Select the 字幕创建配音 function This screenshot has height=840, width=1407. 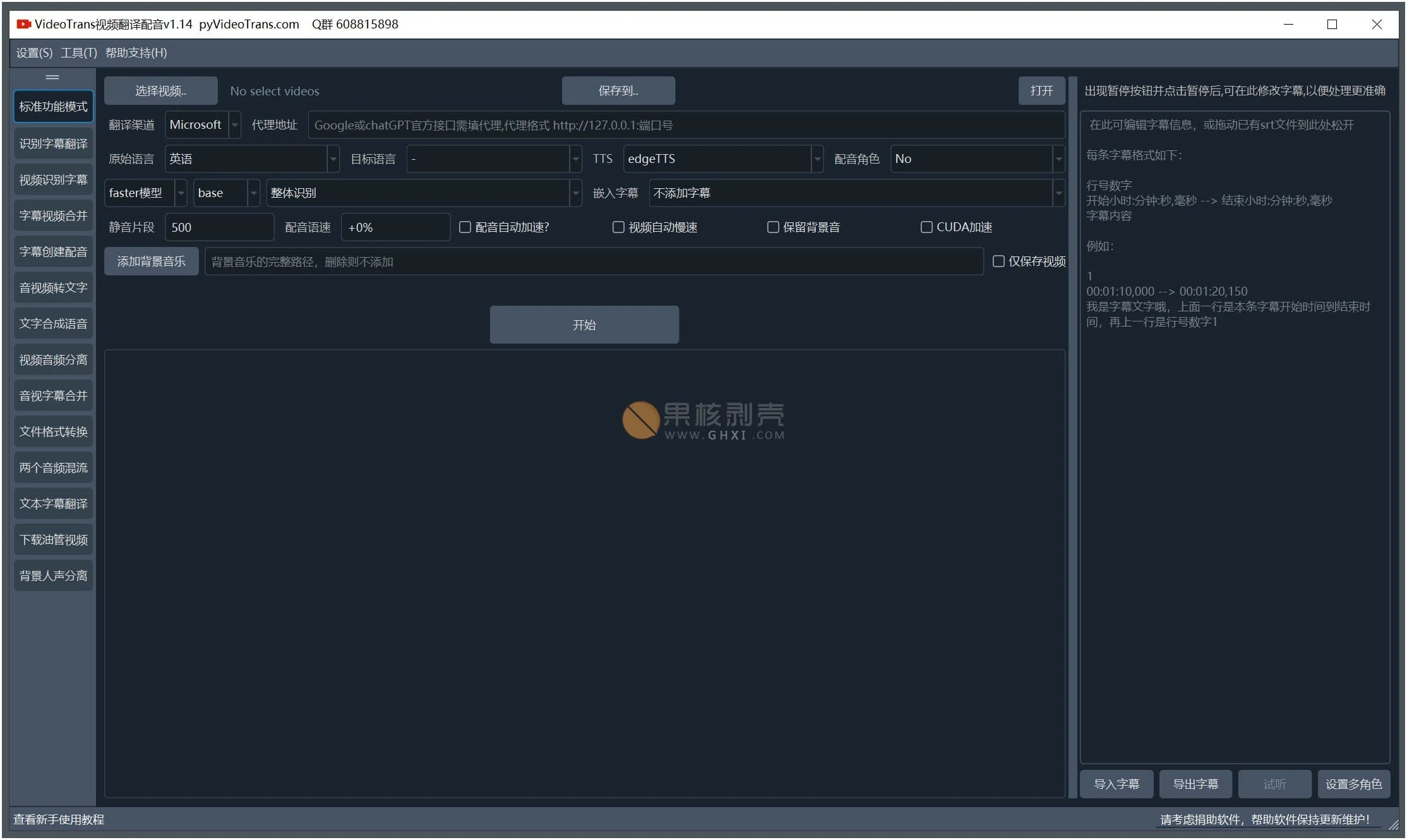click(53, 251)
